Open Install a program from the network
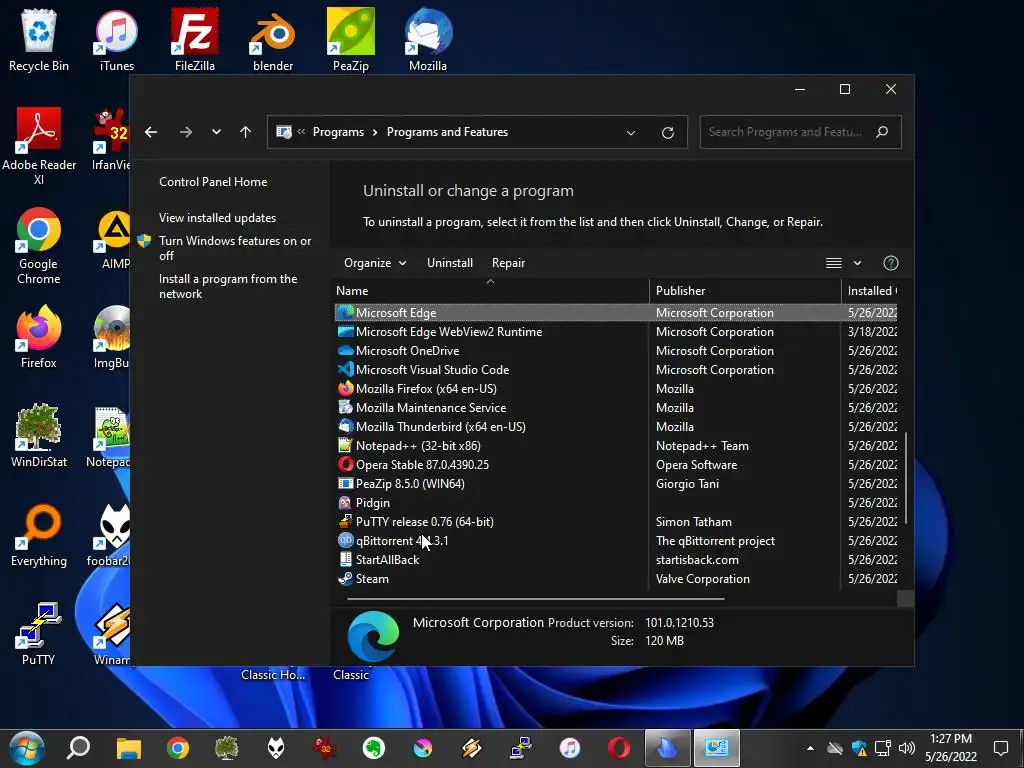 pyautogui.click(x=228, y=286)
